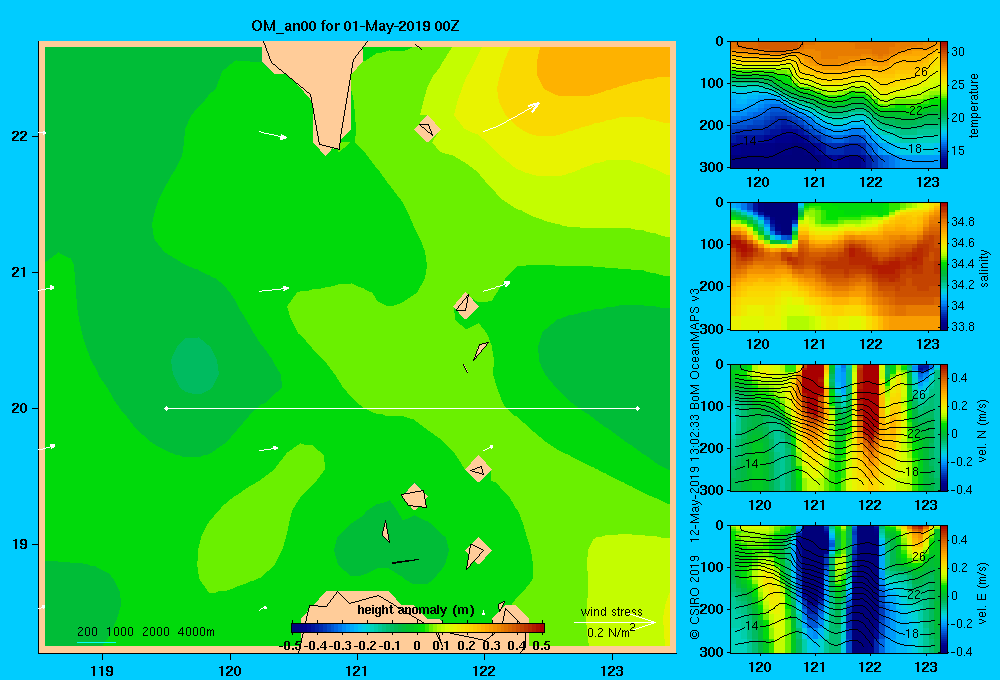
Task: Click the "height anomaly (m)" label
Action: (415, 610)
